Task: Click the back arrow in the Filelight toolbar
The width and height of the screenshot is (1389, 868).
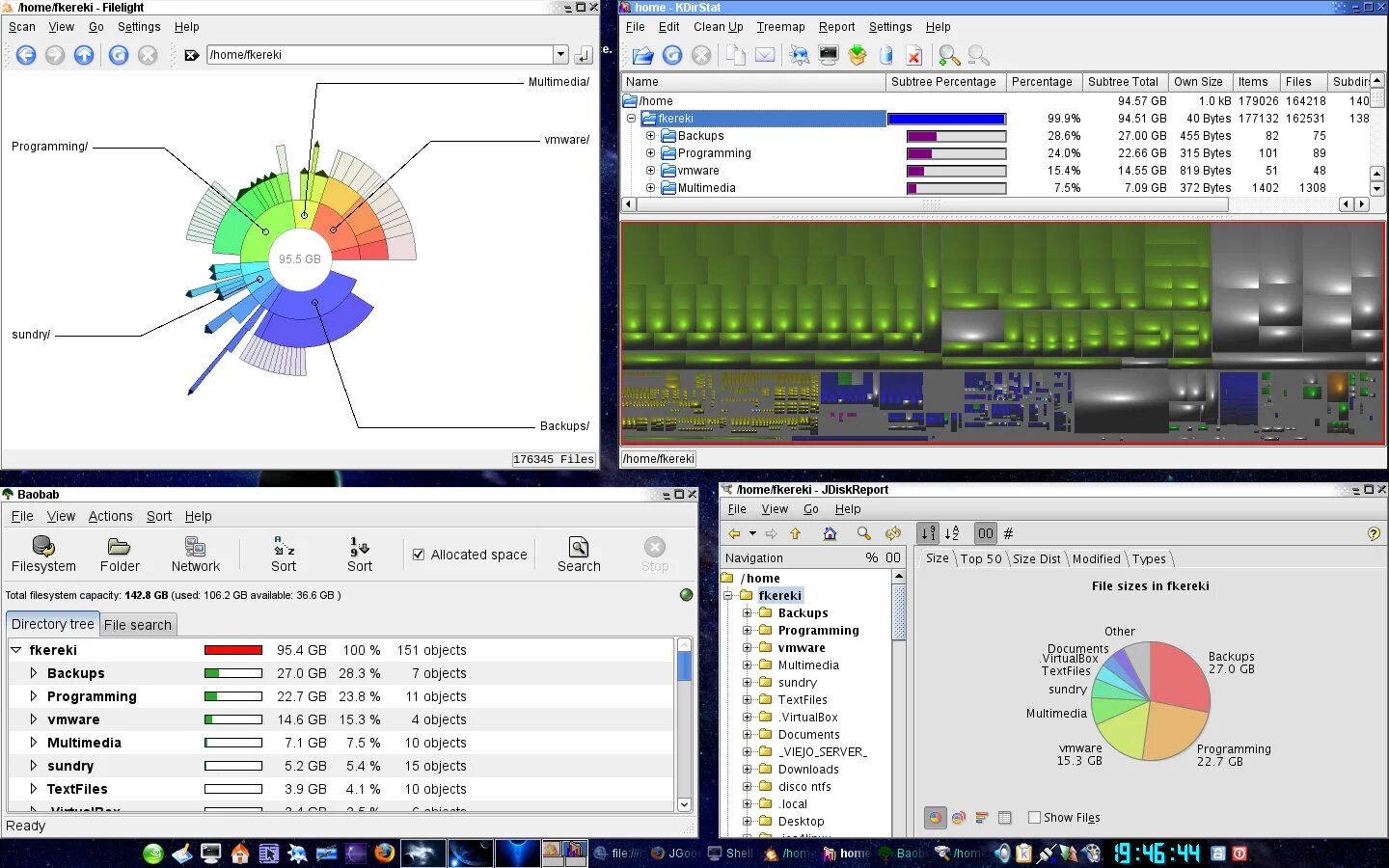Action: pyautogui.click(x=26, y=55)
